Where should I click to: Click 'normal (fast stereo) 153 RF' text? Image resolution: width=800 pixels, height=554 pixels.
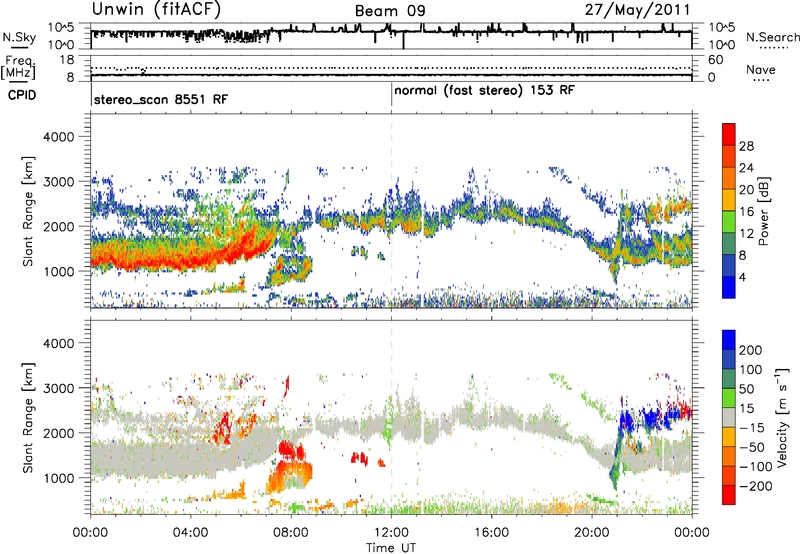(484, 90)
